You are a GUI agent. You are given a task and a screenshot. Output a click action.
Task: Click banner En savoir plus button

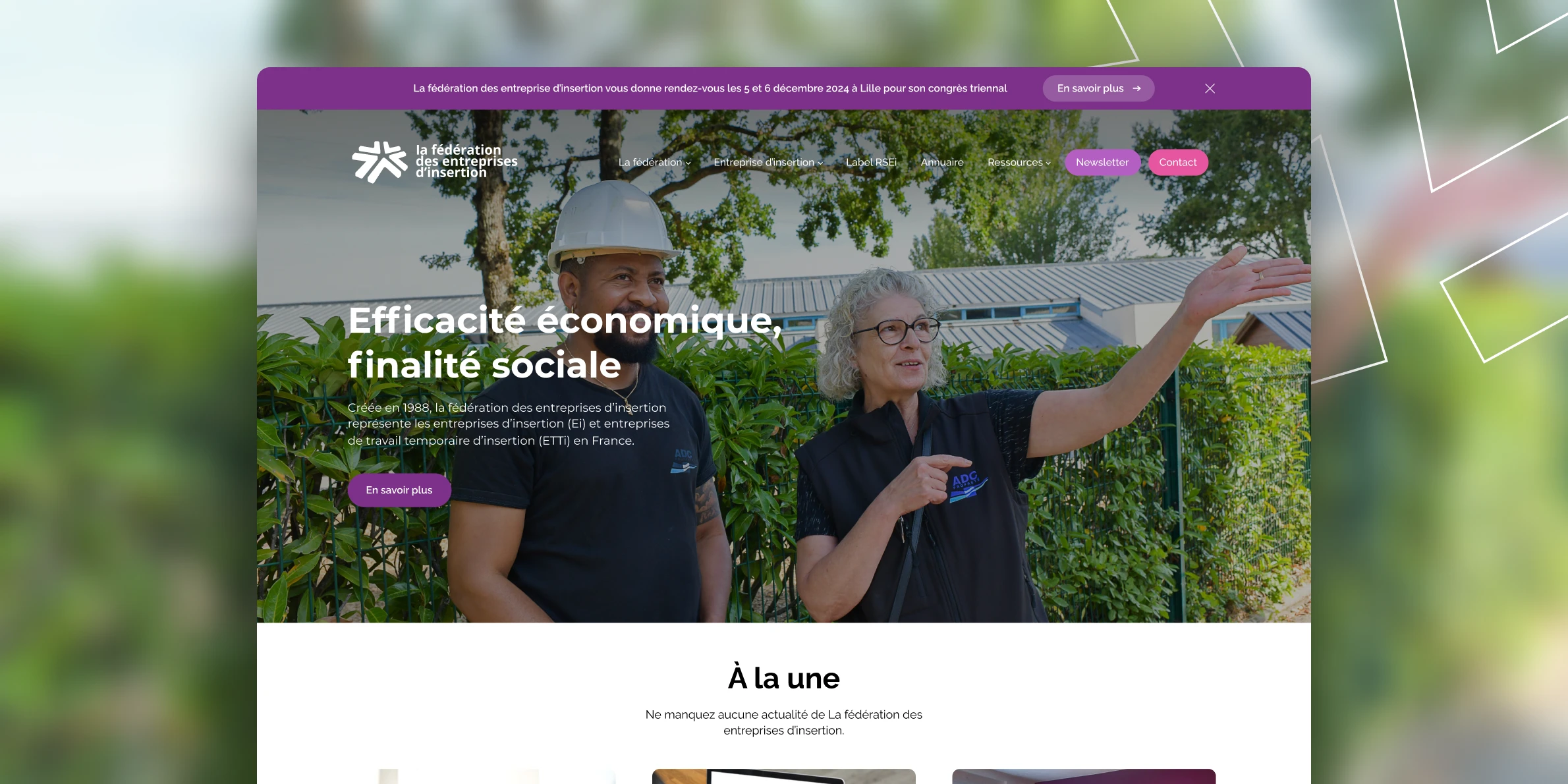tap(1098, 88)
